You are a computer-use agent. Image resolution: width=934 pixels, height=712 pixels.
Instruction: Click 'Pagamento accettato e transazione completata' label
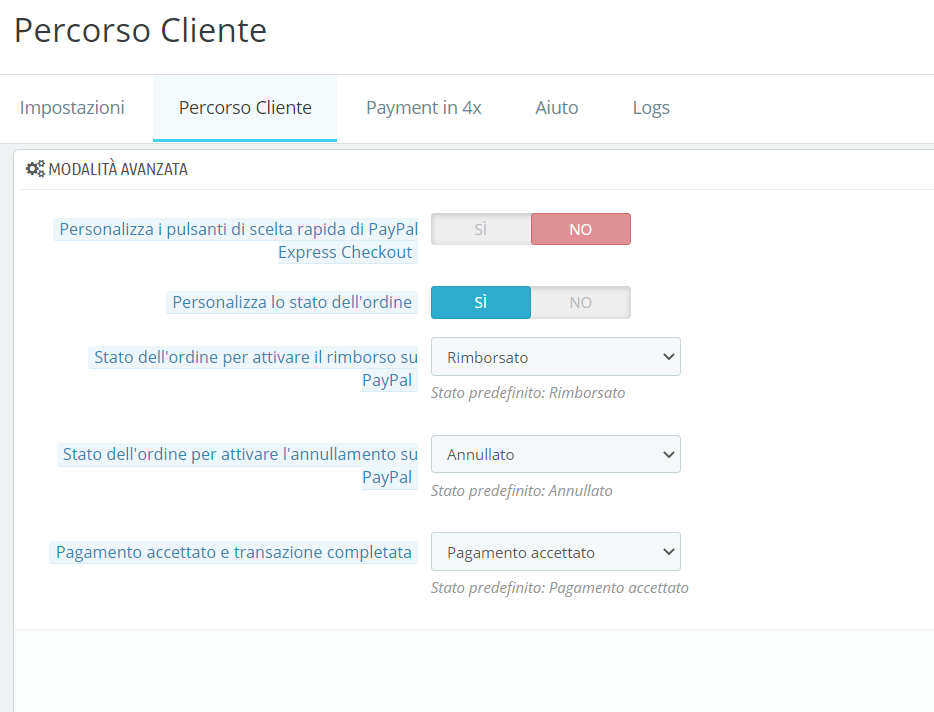click(234, 552)
